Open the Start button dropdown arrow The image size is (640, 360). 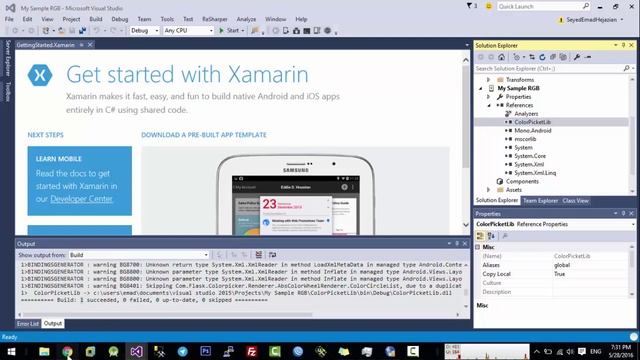click(x=242, y=31)
